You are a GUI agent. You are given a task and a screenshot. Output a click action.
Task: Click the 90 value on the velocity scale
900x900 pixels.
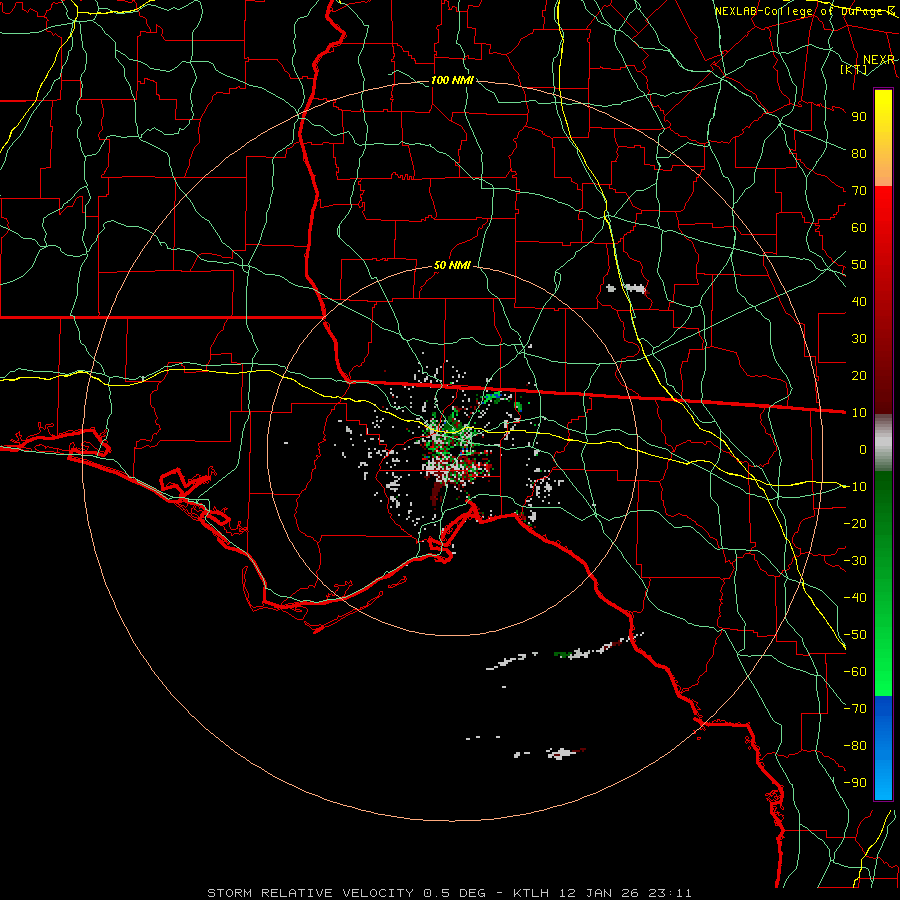(859, 117)
